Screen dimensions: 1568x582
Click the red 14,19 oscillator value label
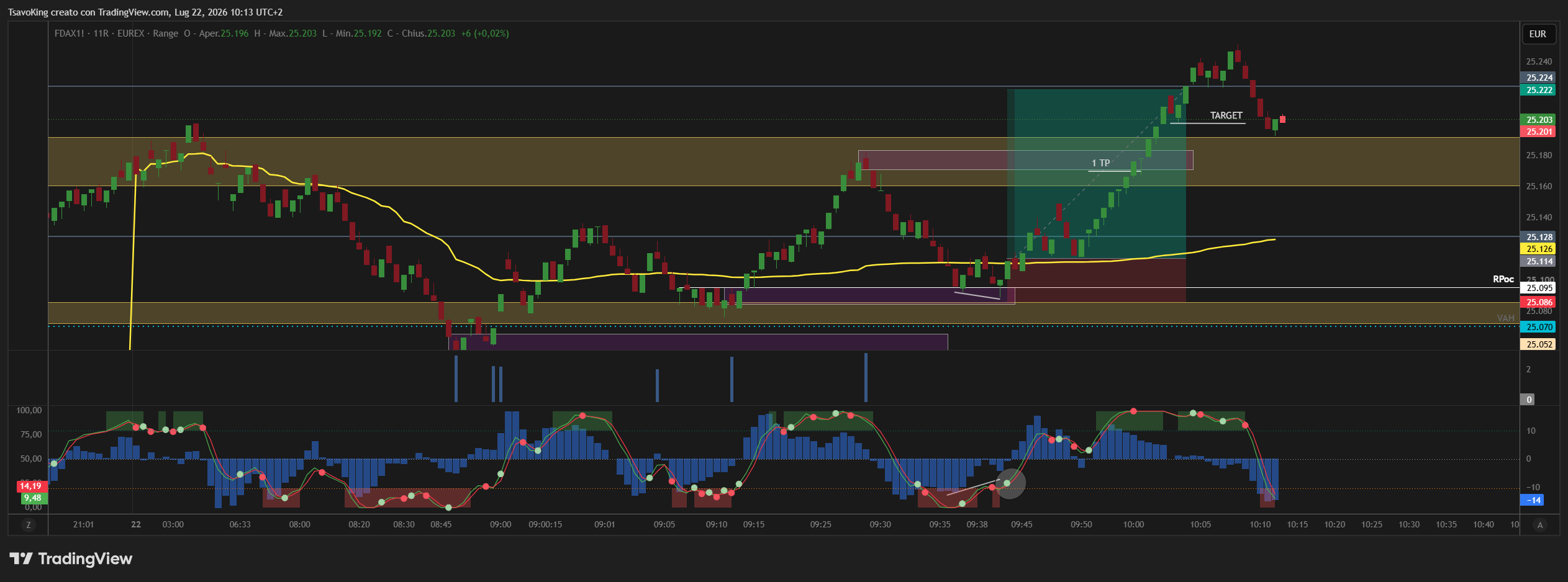point(31,486)
